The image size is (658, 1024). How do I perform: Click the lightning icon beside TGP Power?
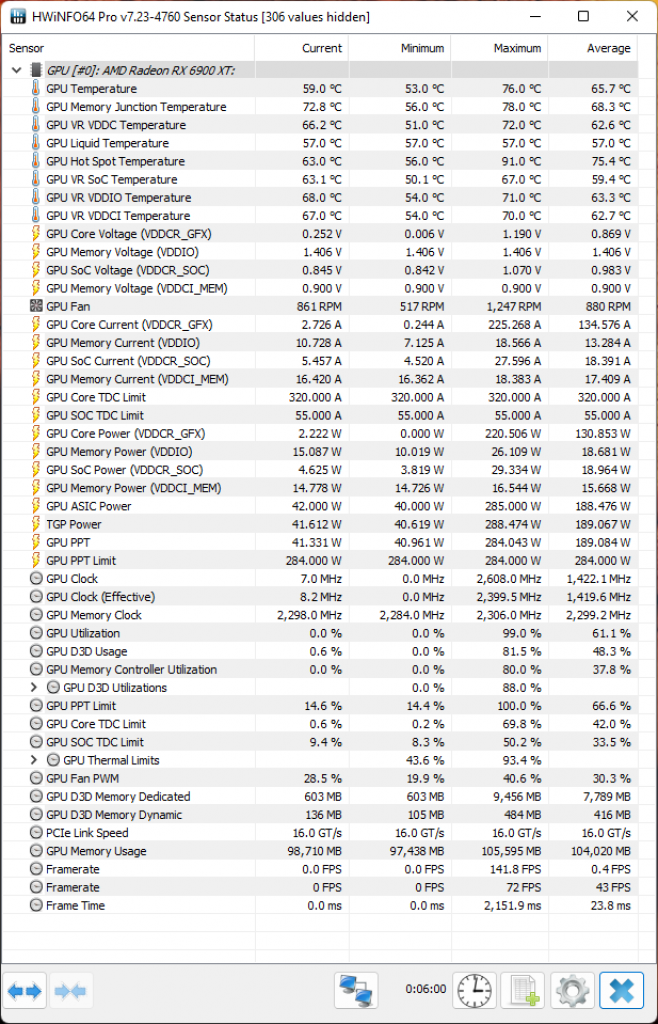tap(36, 524)
